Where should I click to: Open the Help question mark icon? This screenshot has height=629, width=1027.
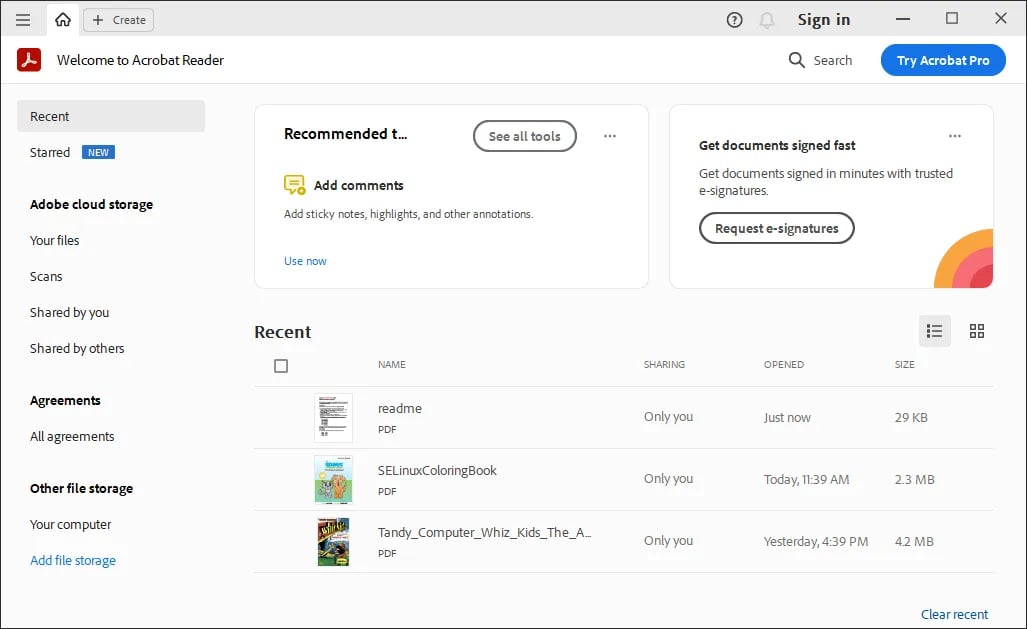click(734, 20)
